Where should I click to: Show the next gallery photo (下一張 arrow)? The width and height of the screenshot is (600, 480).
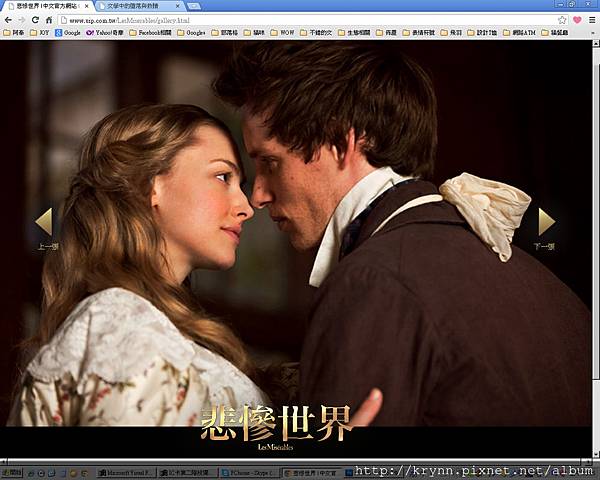pyautogui.click(x=547, y=222)
